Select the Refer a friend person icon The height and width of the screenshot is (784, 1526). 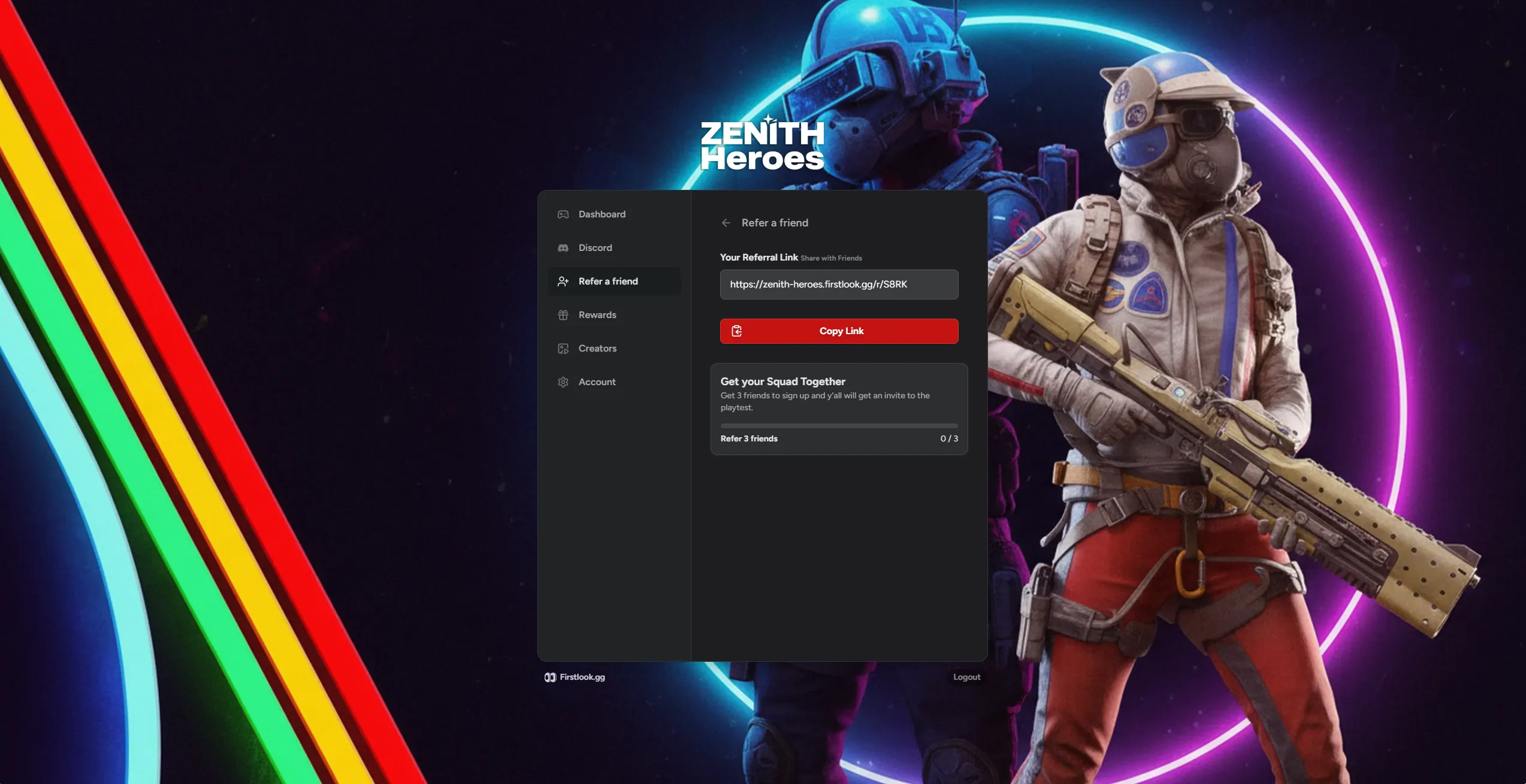coord(563,281)
